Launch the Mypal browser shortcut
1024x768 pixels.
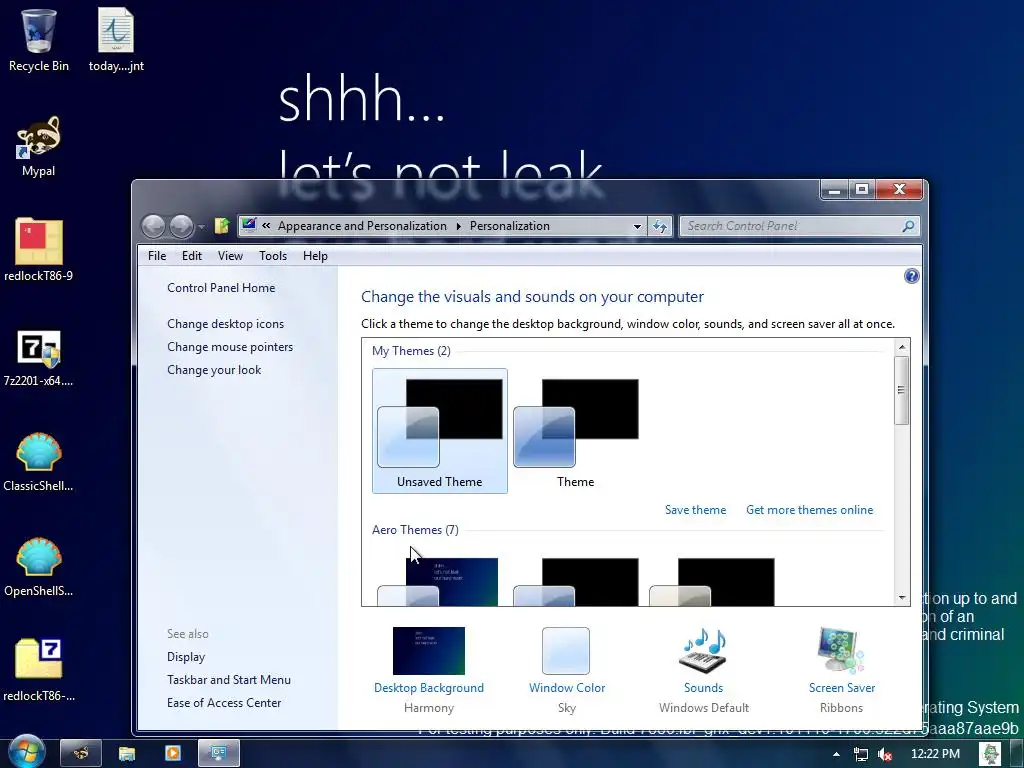coord(39,146)
